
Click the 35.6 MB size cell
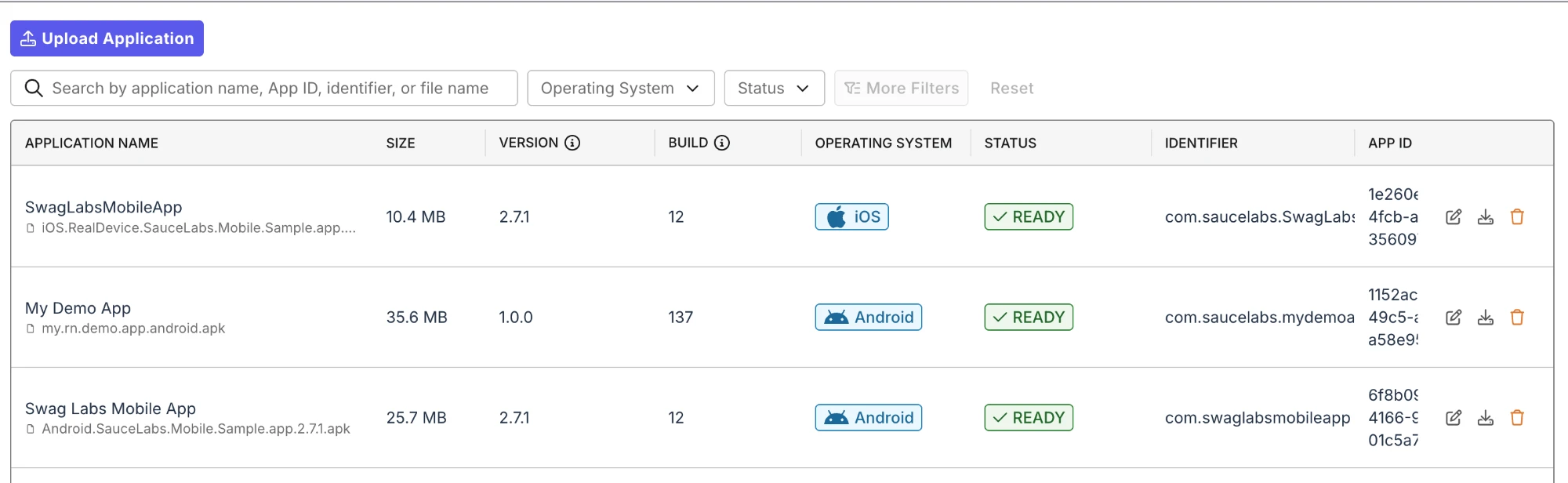pyautogui.click(x=416, y=317)
